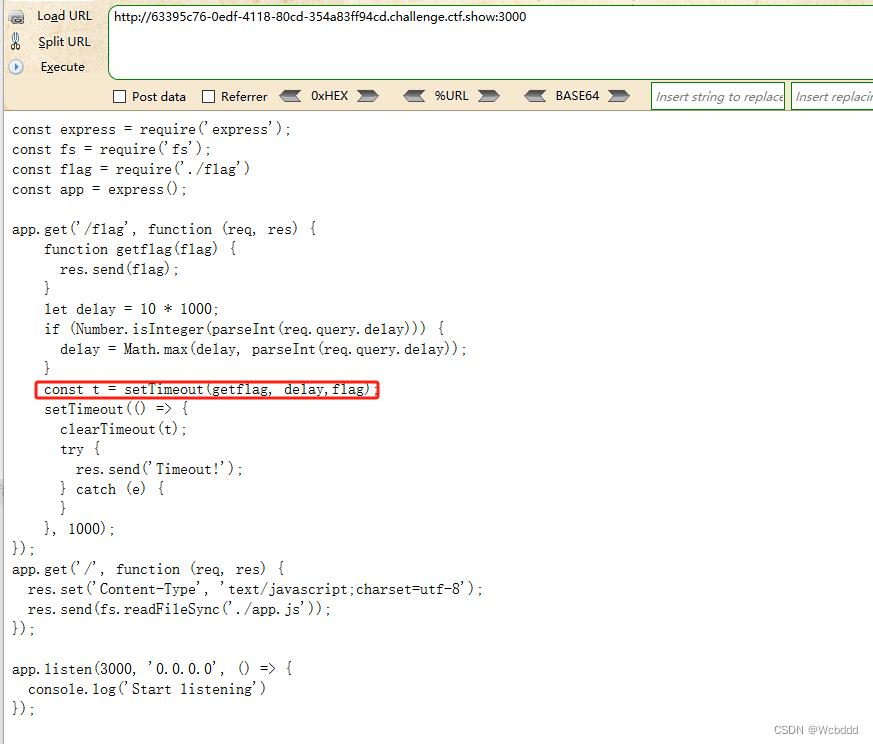This screenshot has height=744, width=873.
Task: Click left arrow beside %URL to decode
Action: coord(414,96)
